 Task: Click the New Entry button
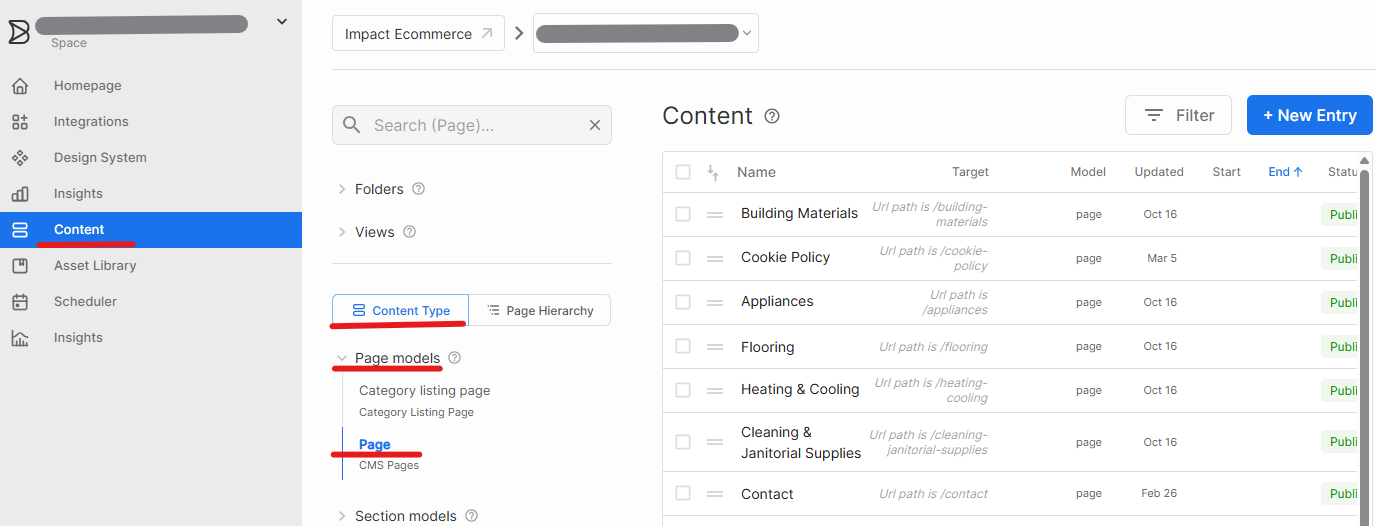1309,115
